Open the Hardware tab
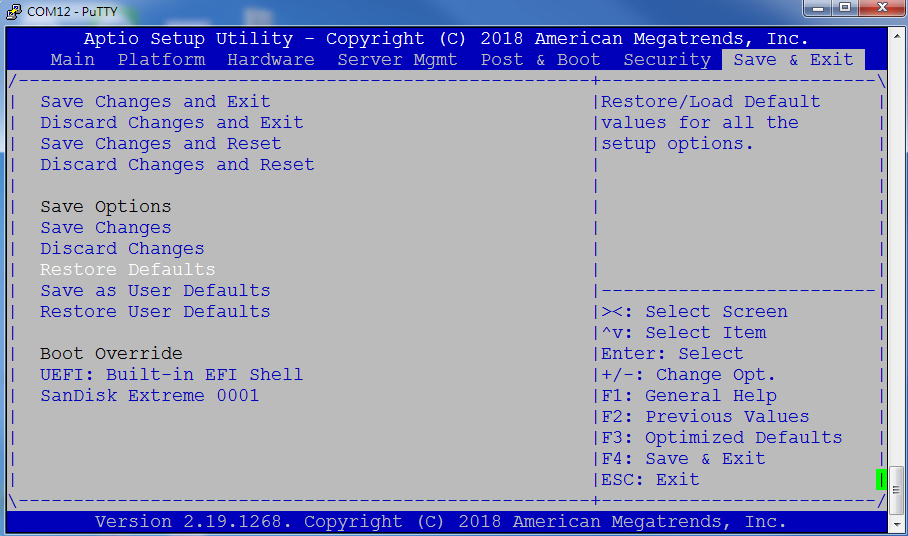The height and width of the screenshot is (536, 908). pyautogui.click(x=270, y=60)
